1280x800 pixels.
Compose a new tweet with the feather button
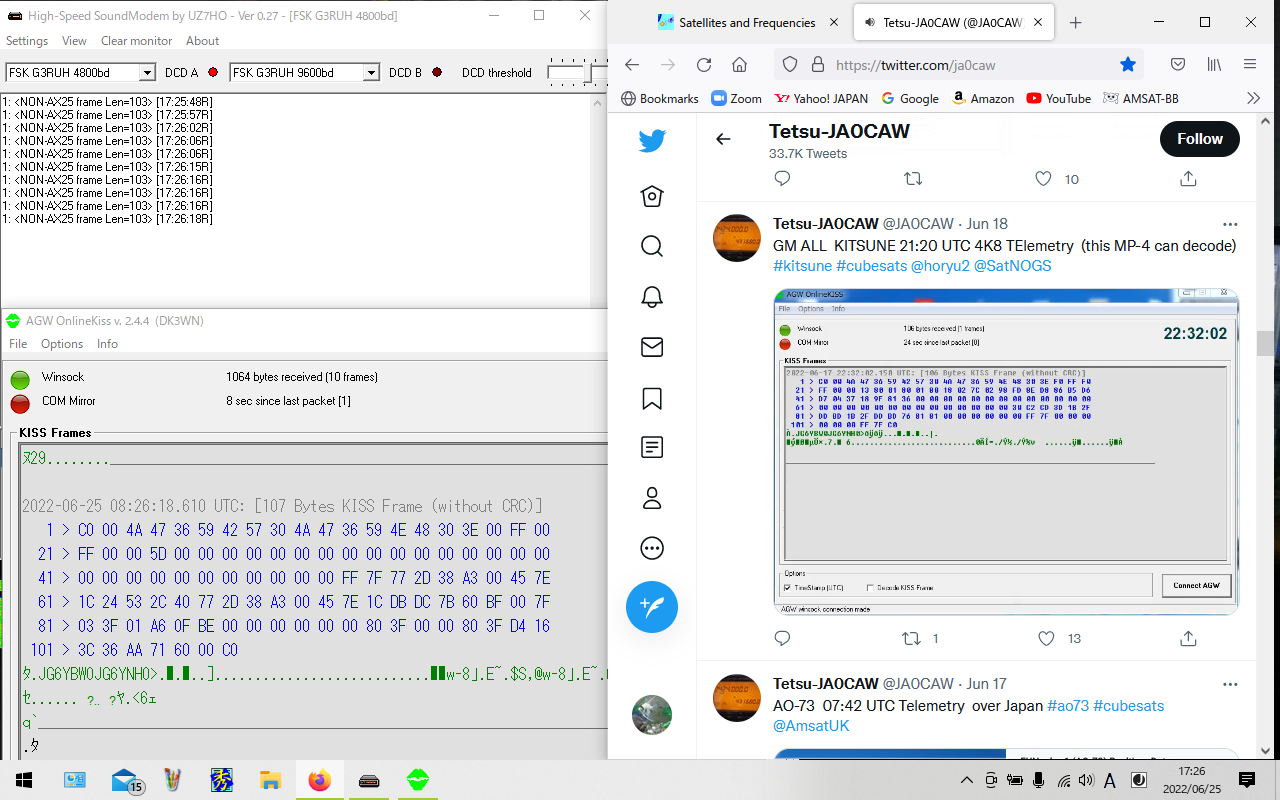pyautogui.click(x=652, y=606)
